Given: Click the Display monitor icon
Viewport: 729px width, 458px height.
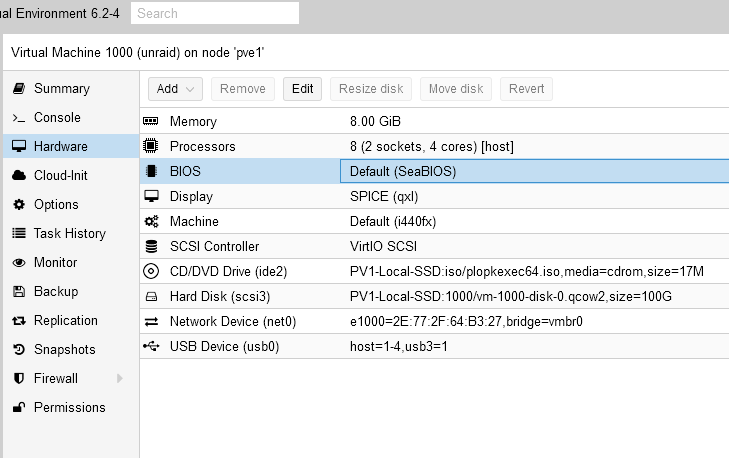Looking at the screenshot, I should point(151,196).
